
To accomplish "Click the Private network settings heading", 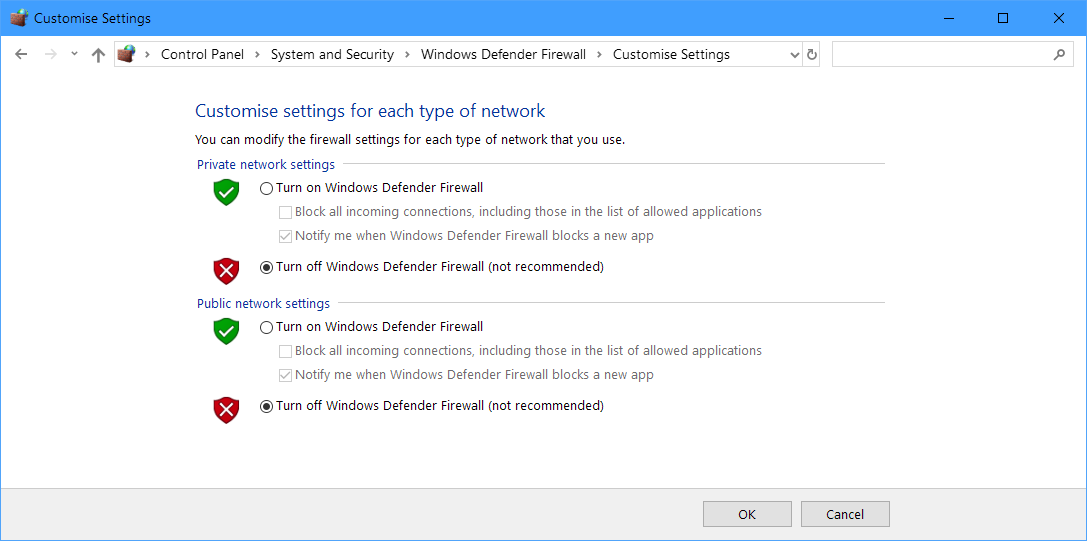I will tap(266, 164).
